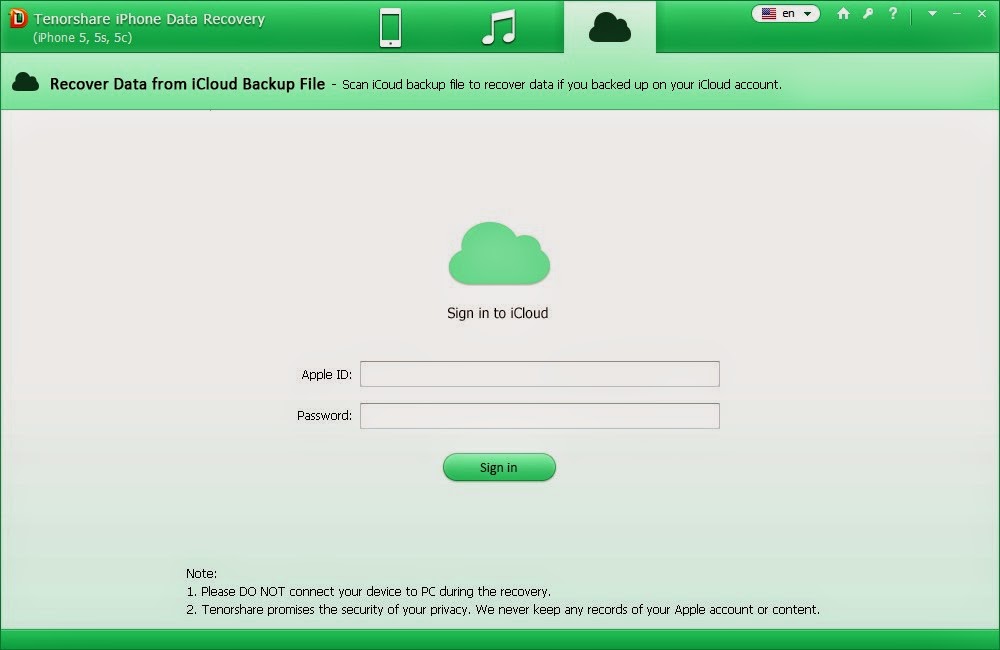Close the Tenorshare window
1000x650 pixels.
coord(982,13)
